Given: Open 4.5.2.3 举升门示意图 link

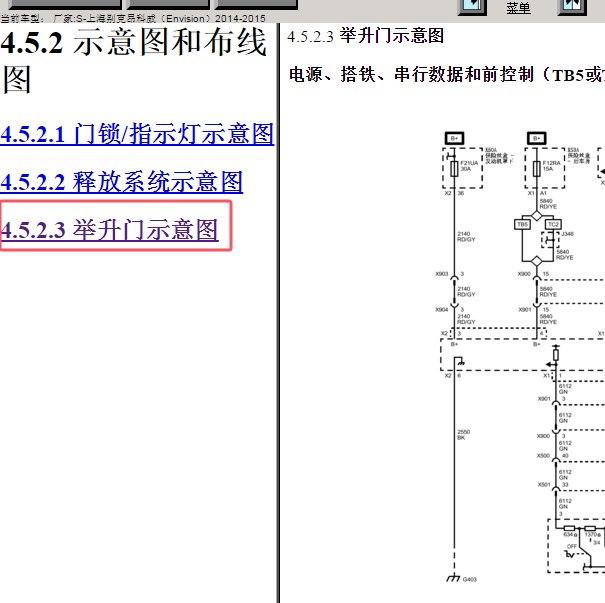Looking at the screenshot, I should click(x=110, y=230).
